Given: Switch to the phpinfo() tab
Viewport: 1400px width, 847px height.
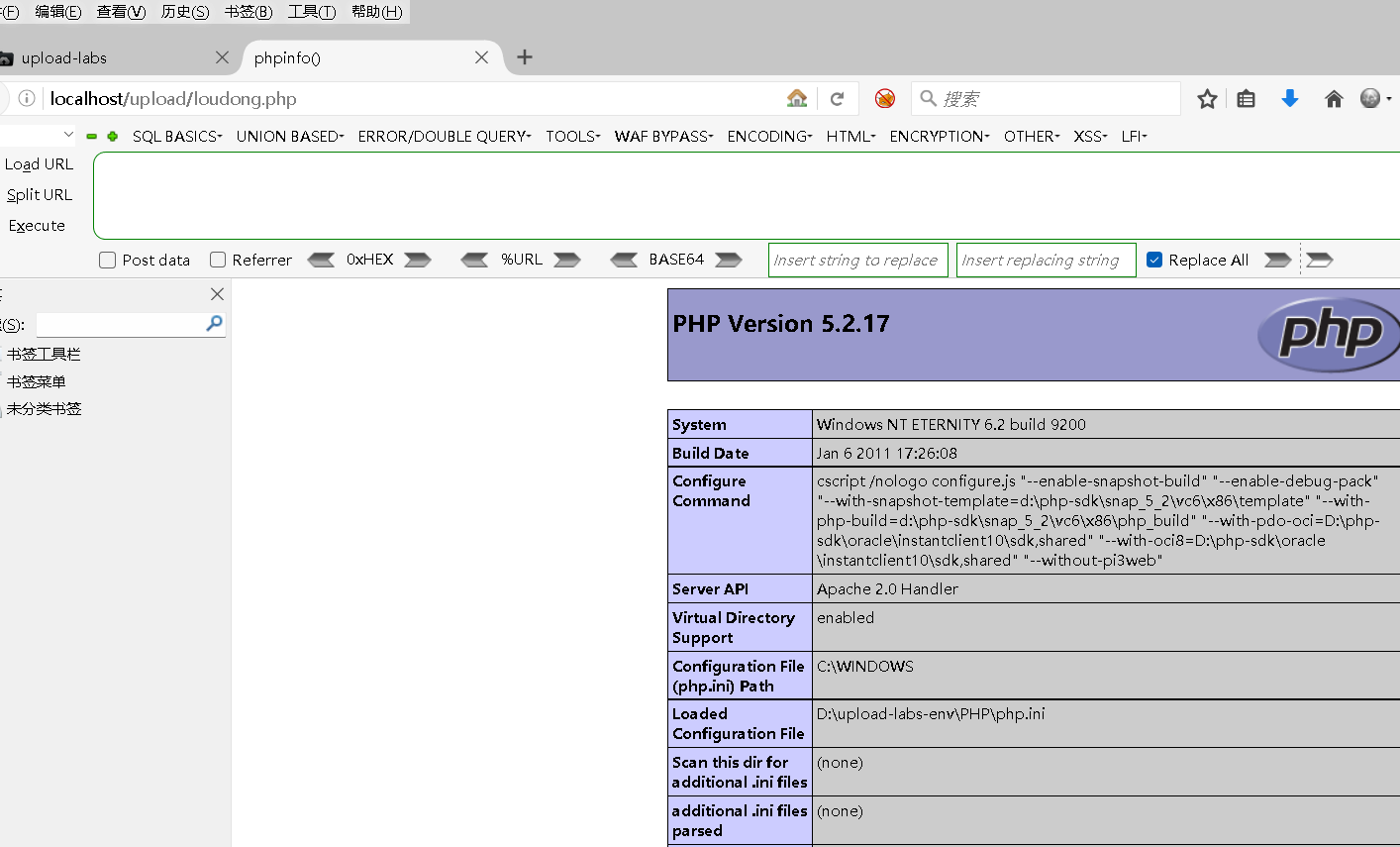Looking at the screenshot, I should pos(370,57).
